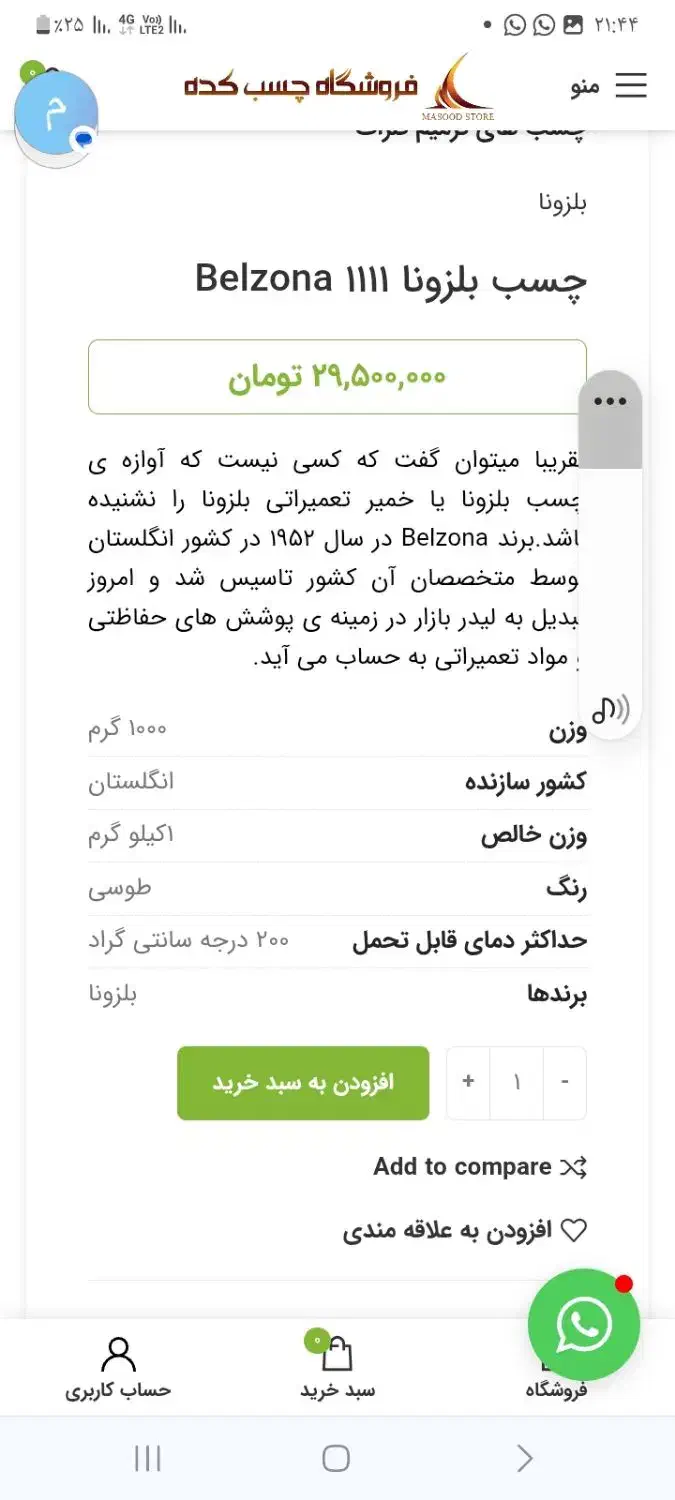The height and width of the screenshot is (1500, 675).
Task: Tap the user icon for حساب کاربری
Action: pyautogui.click(x=119, y=1352)
